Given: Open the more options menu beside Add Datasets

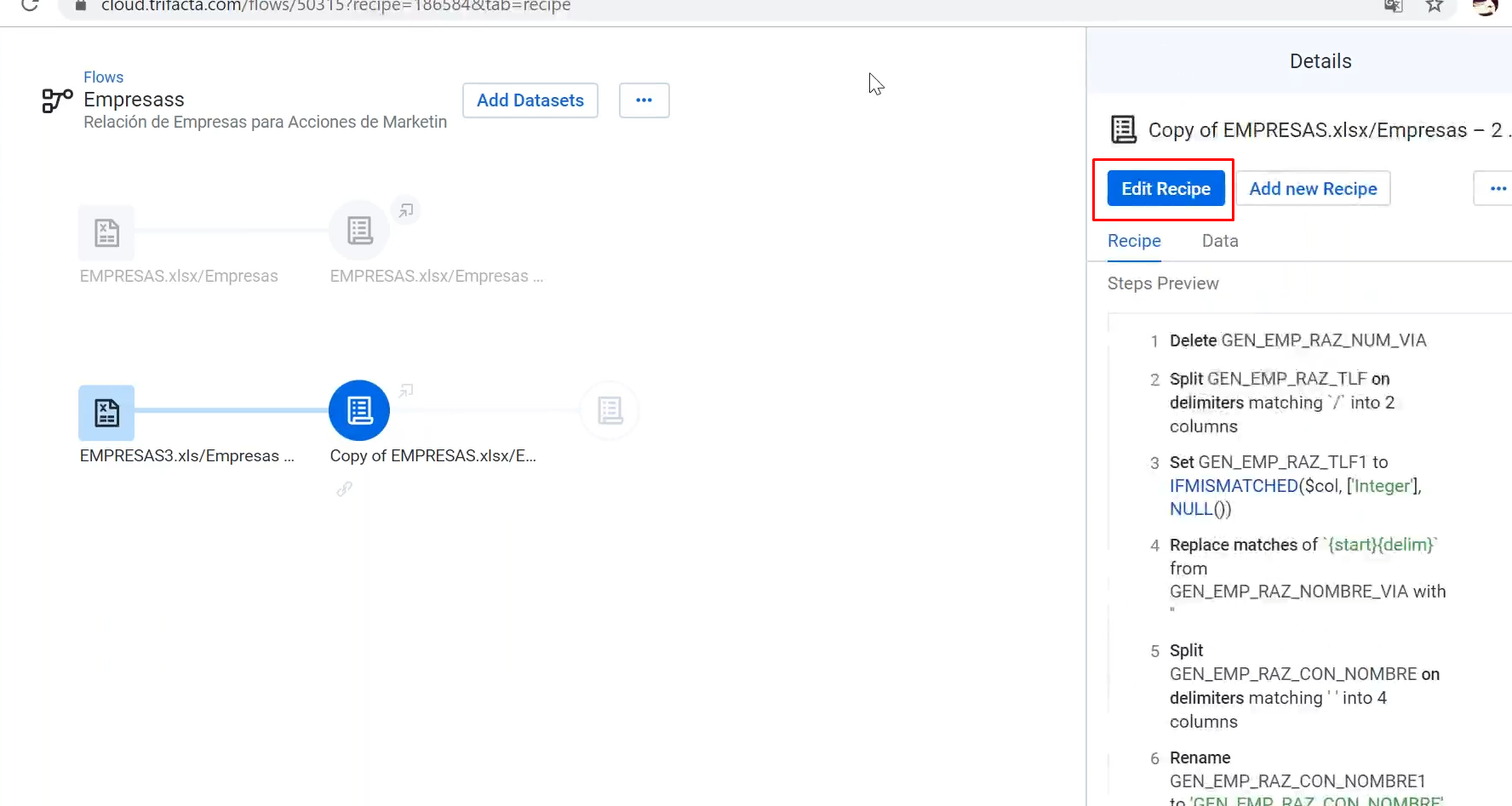Looking at the screenshot, I should 644,100.
